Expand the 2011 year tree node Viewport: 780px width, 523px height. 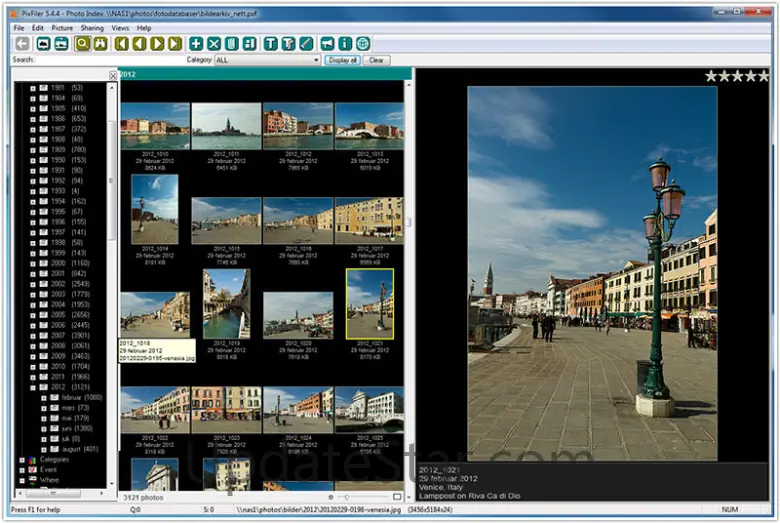(33, 376)
